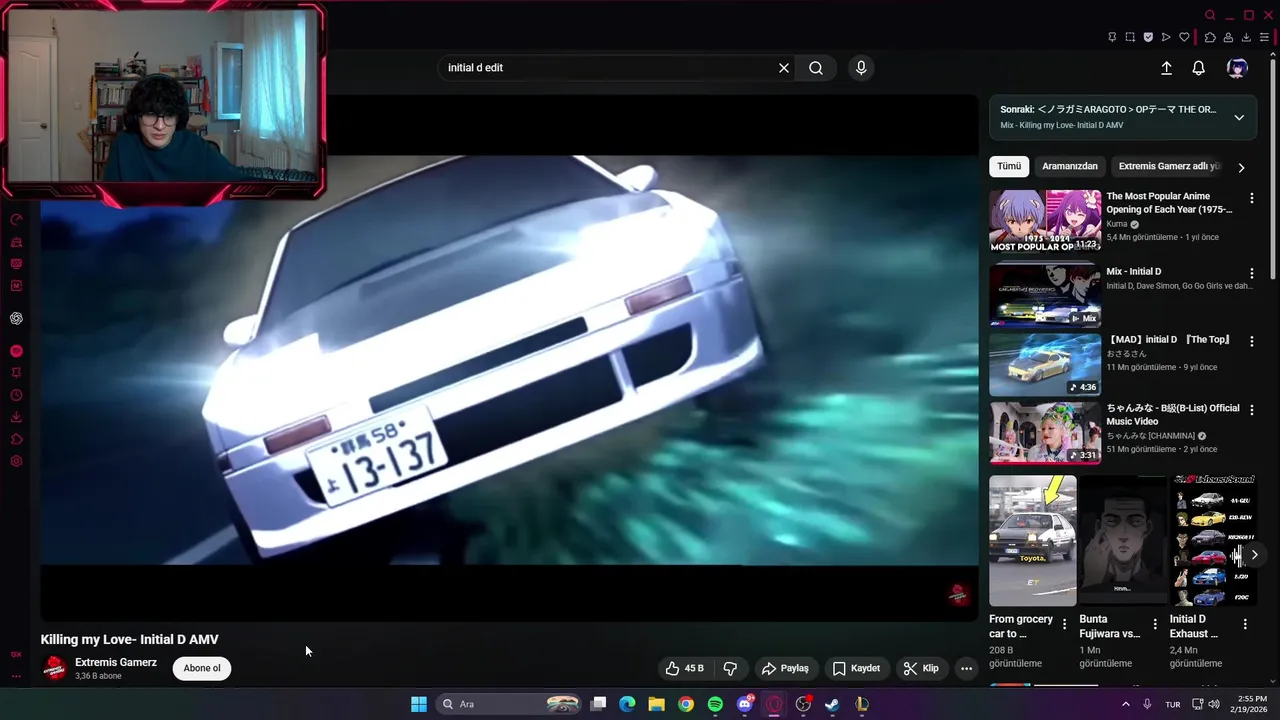Open sidebar three-dots more menu

(16, 676)
